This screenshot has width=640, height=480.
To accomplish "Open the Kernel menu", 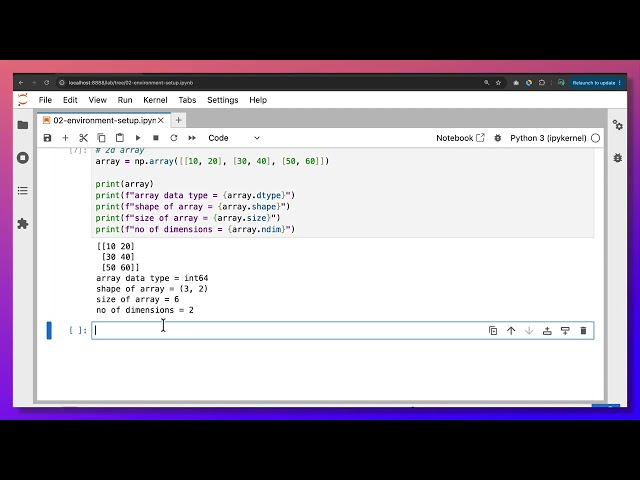I will point(155,100).
